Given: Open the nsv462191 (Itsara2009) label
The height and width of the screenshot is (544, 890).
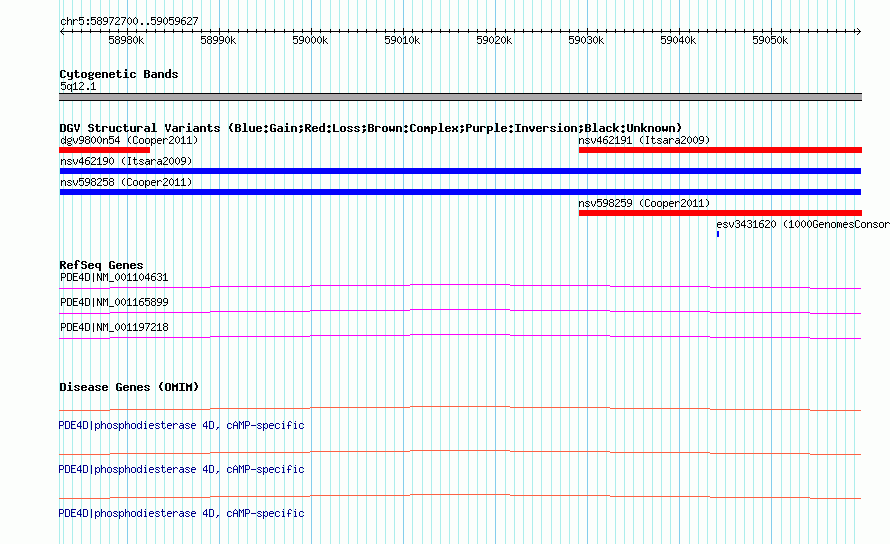Looking at the screenshot, I should (x=644, y=140).
